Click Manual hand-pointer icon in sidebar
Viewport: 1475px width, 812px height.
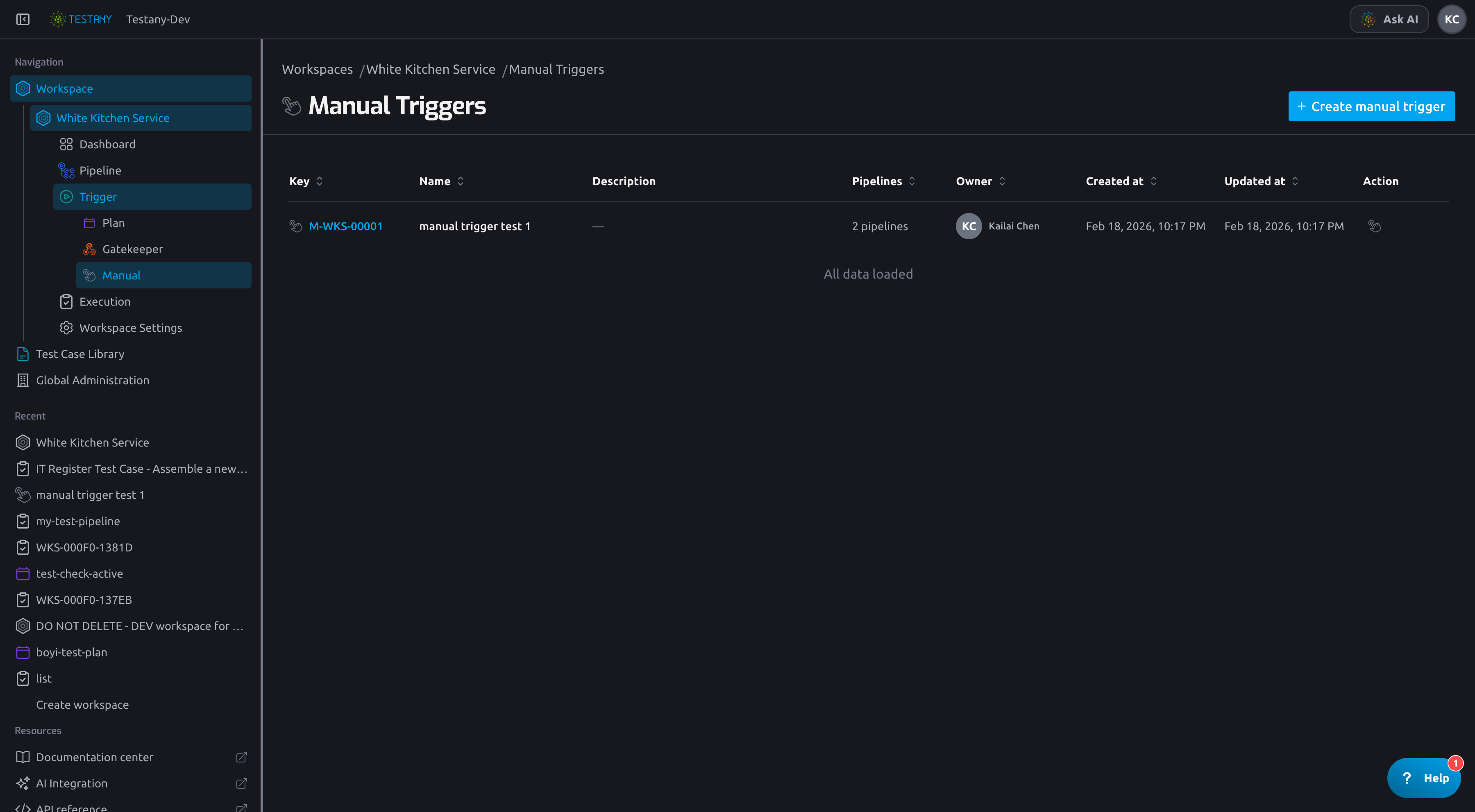89,275
